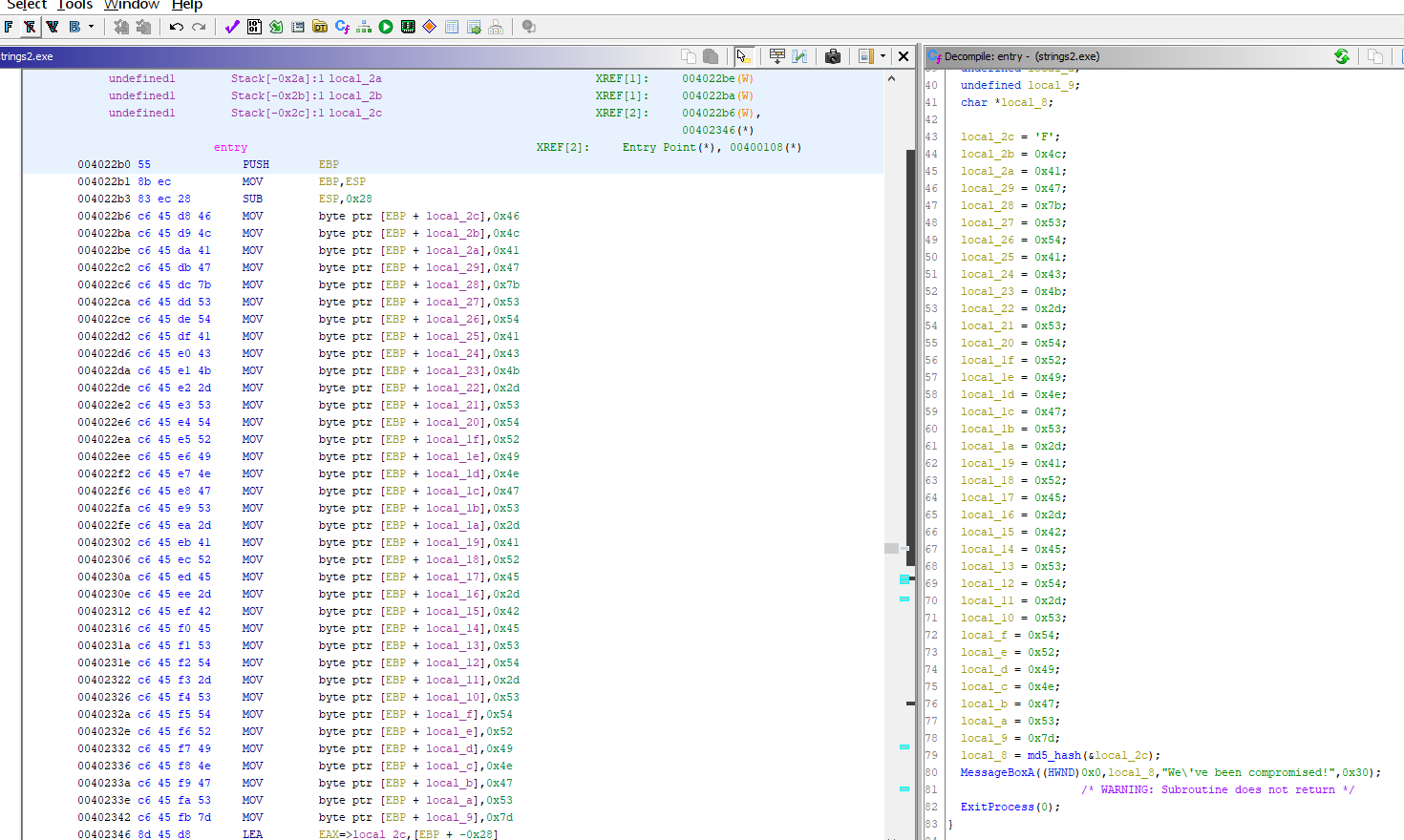
Task: Open the browser field formatter icon
Action: (777, 56)
